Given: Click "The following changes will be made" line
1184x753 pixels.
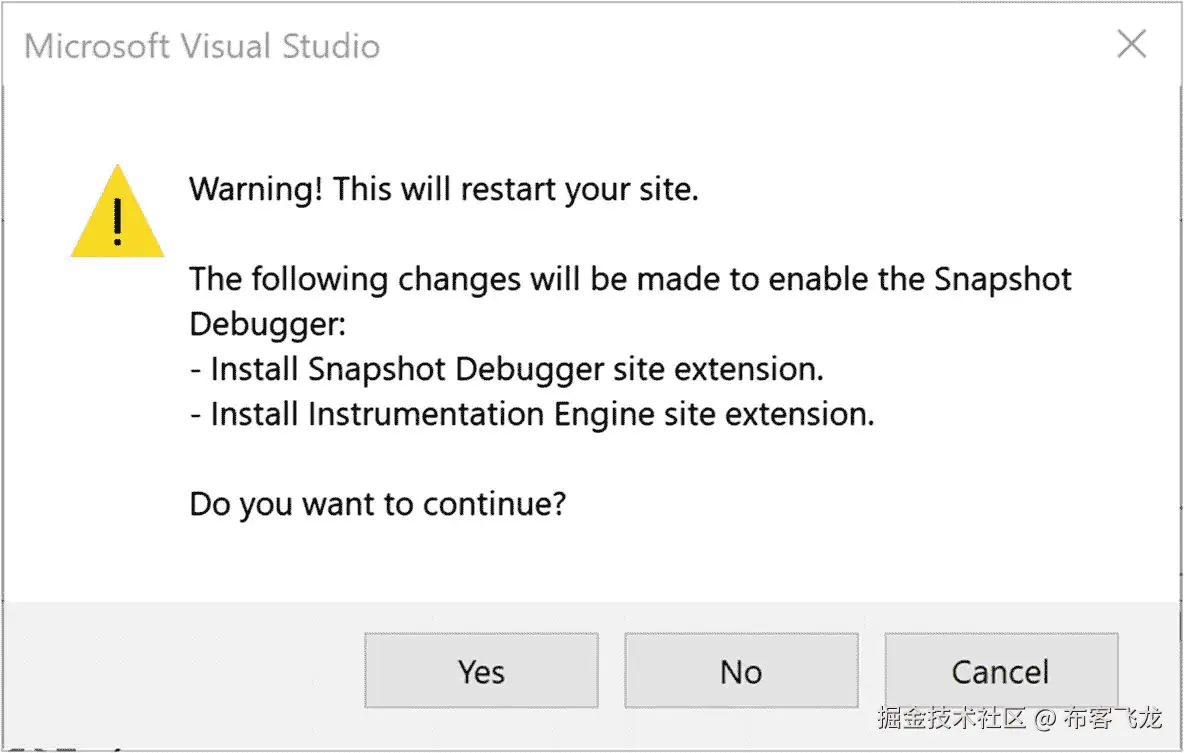Looking at the screenshot, I should point(630,278).
